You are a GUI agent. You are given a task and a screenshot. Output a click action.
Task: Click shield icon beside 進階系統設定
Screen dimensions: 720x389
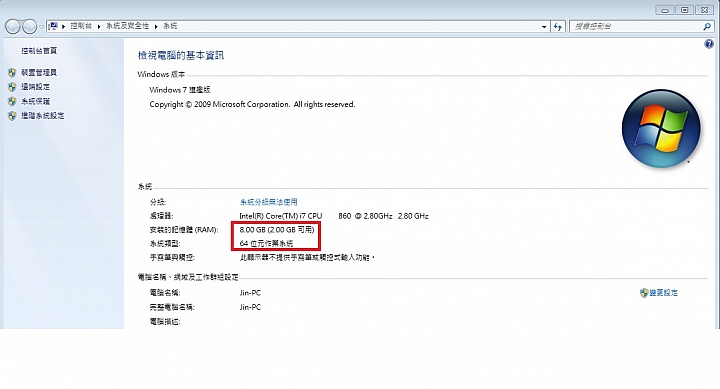[12, 116]
